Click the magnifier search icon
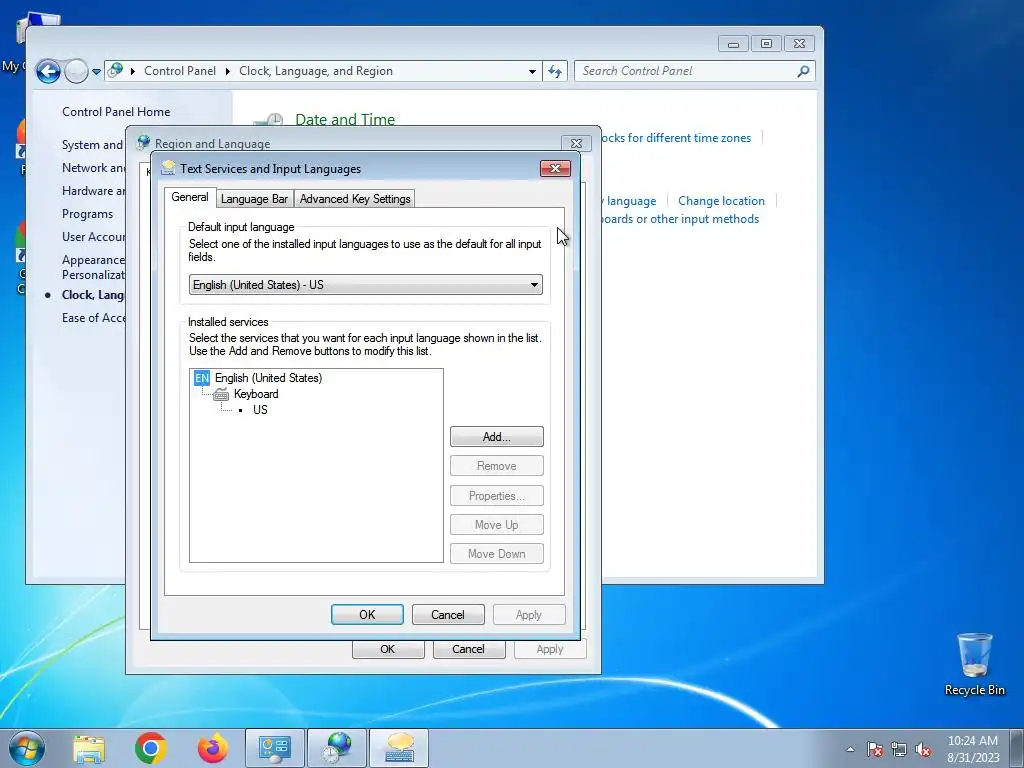The image size is (1024, 768). click(803, 71)
